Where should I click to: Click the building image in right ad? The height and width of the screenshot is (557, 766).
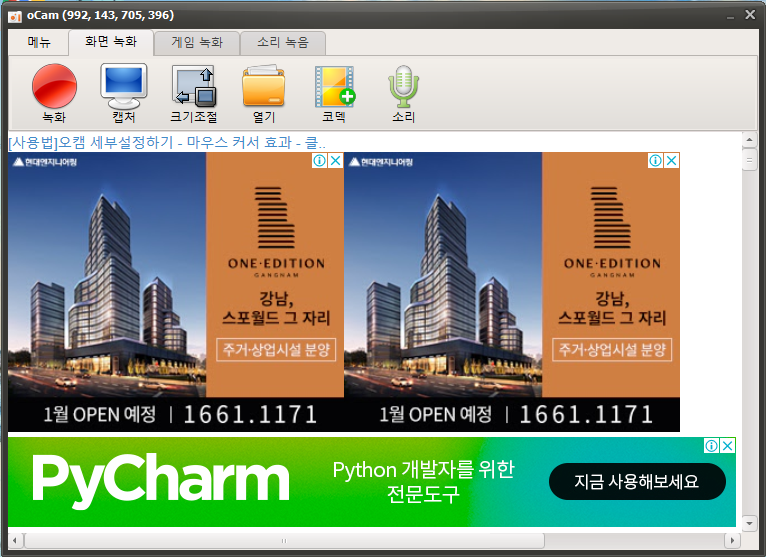click(443, 275)
